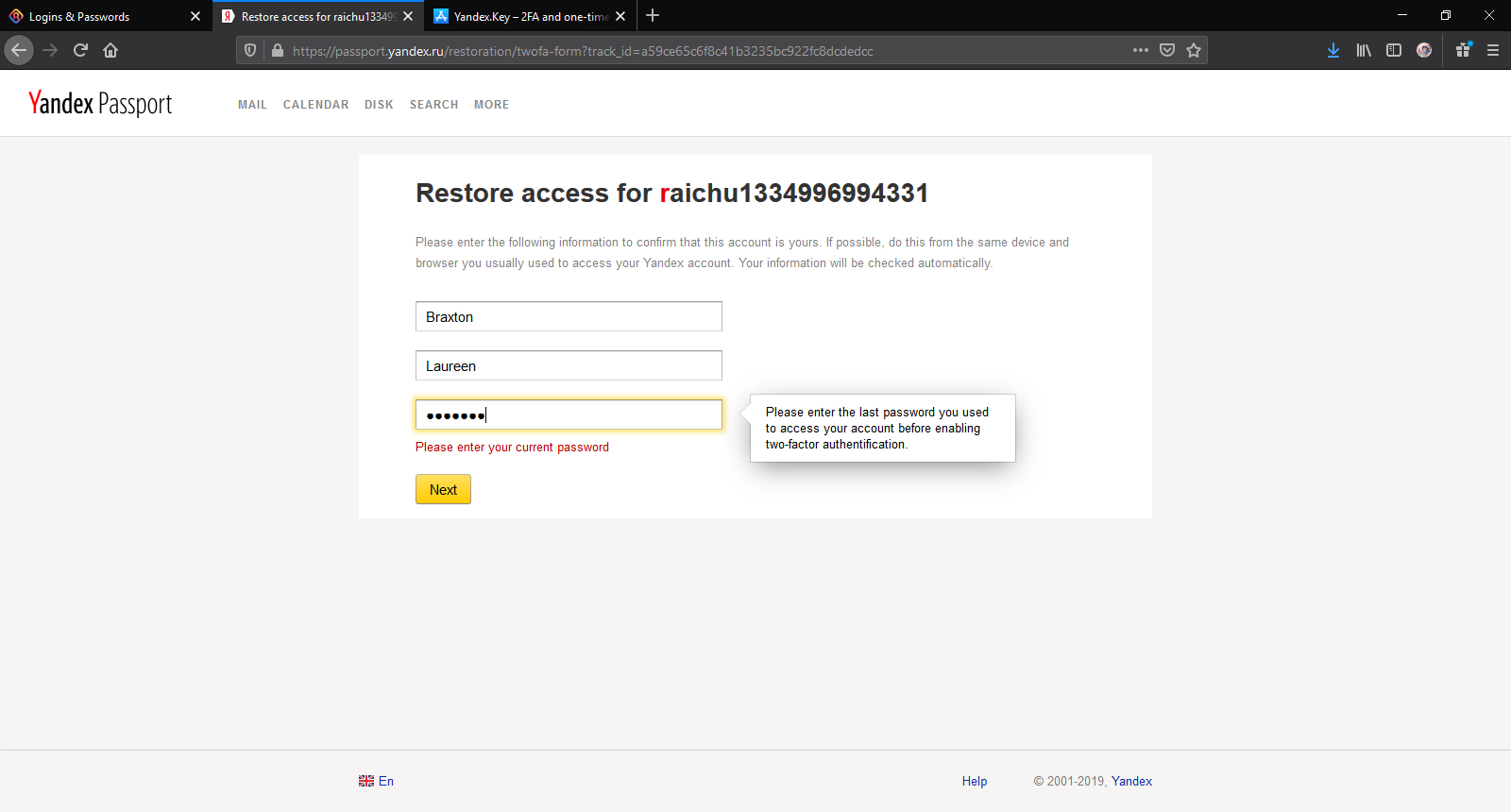
Task: Click the address bar URL
Action: coord(583,51)
